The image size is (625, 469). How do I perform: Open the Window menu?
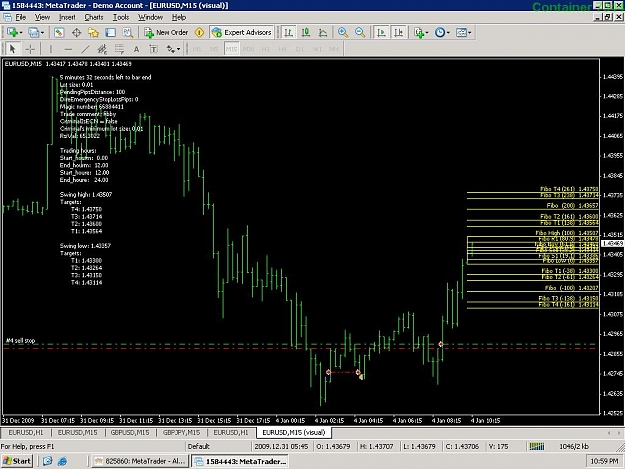pos(150,17)
